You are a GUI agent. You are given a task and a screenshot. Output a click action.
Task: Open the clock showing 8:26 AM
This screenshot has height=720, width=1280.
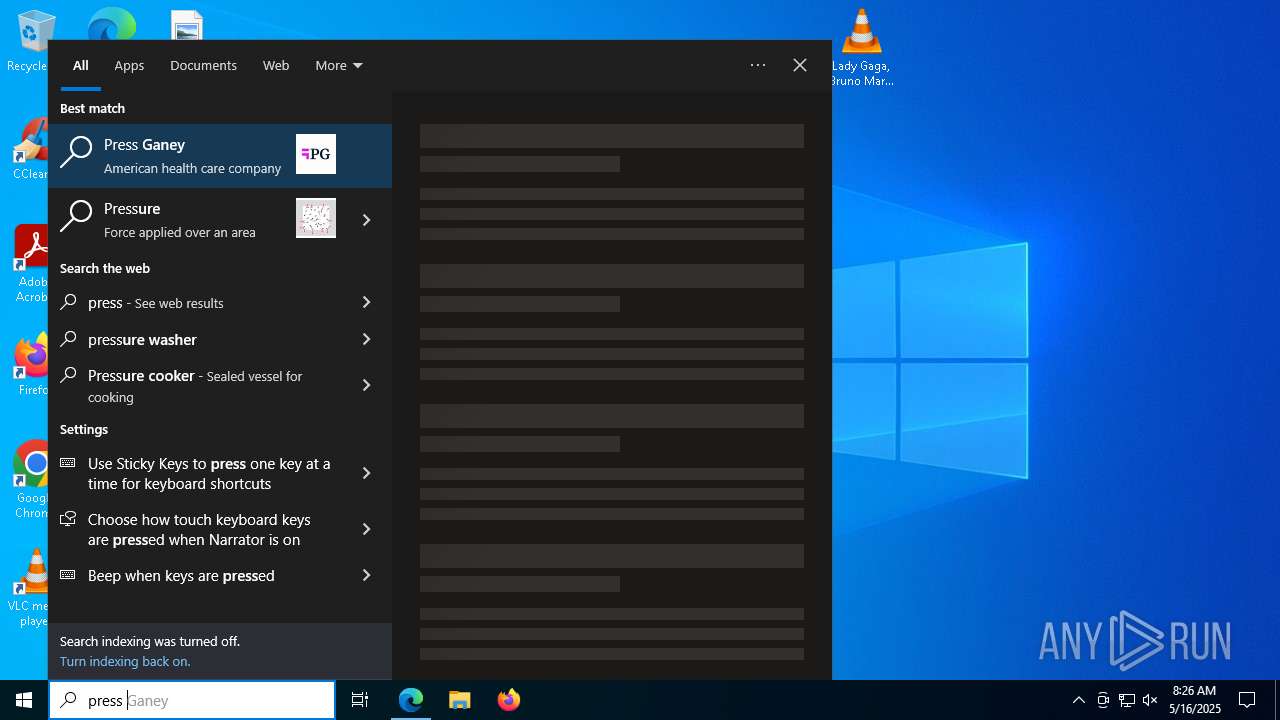click(x=1194, y=700)
